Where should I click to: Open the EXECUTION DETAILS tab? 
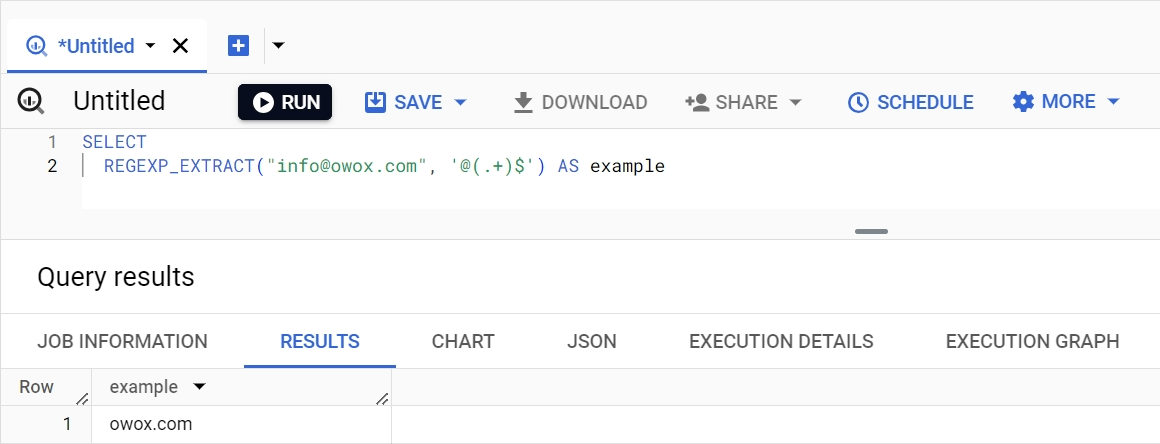(781, 341)
